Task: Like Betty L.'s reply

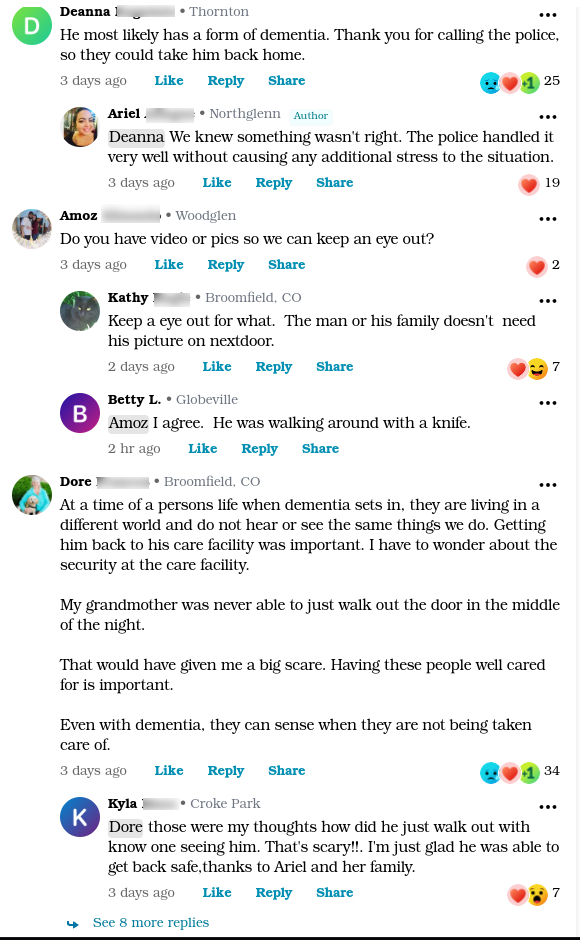Action: tap(203, 448)
